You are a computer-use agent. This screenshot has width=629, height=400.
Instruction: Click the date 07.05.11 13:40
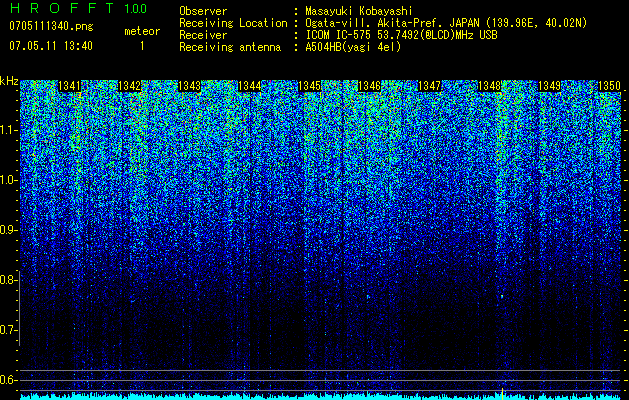click(x=51, y=46)
